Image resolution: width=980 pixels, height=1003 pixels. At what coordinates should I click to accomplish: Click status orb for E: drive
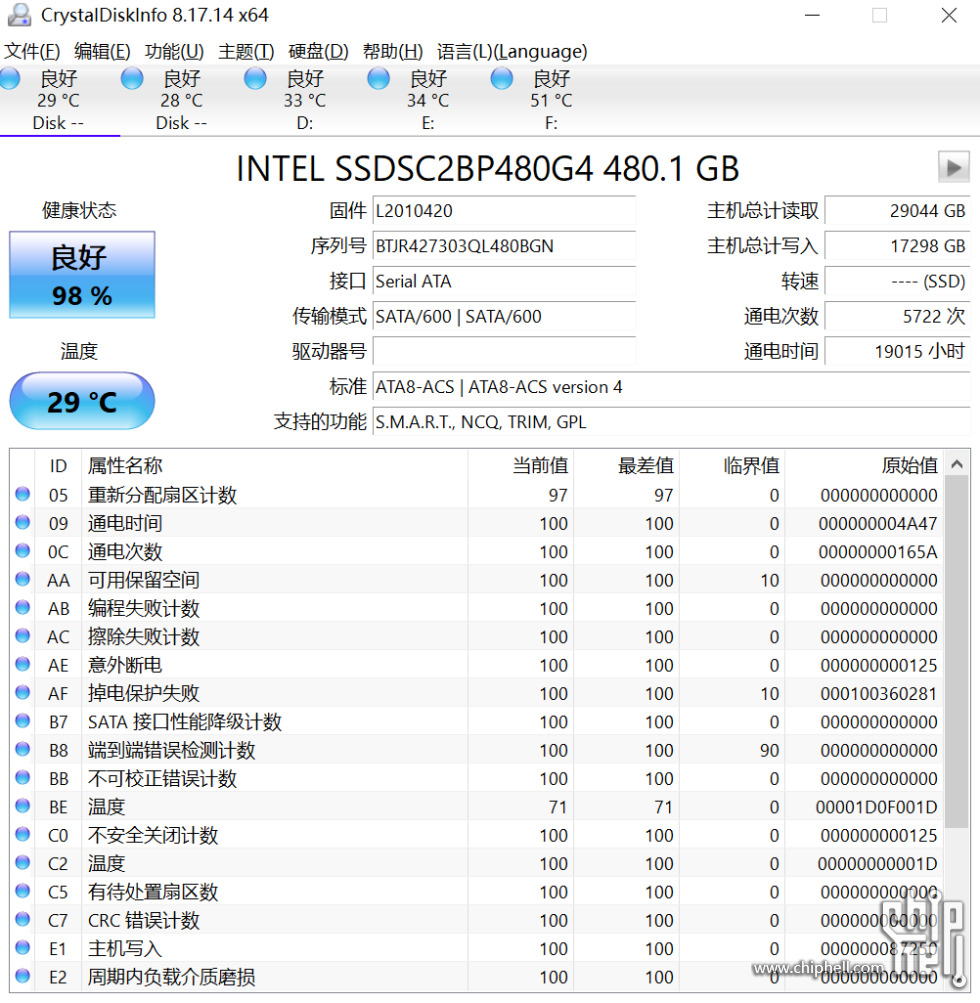[x=379, y=79]
